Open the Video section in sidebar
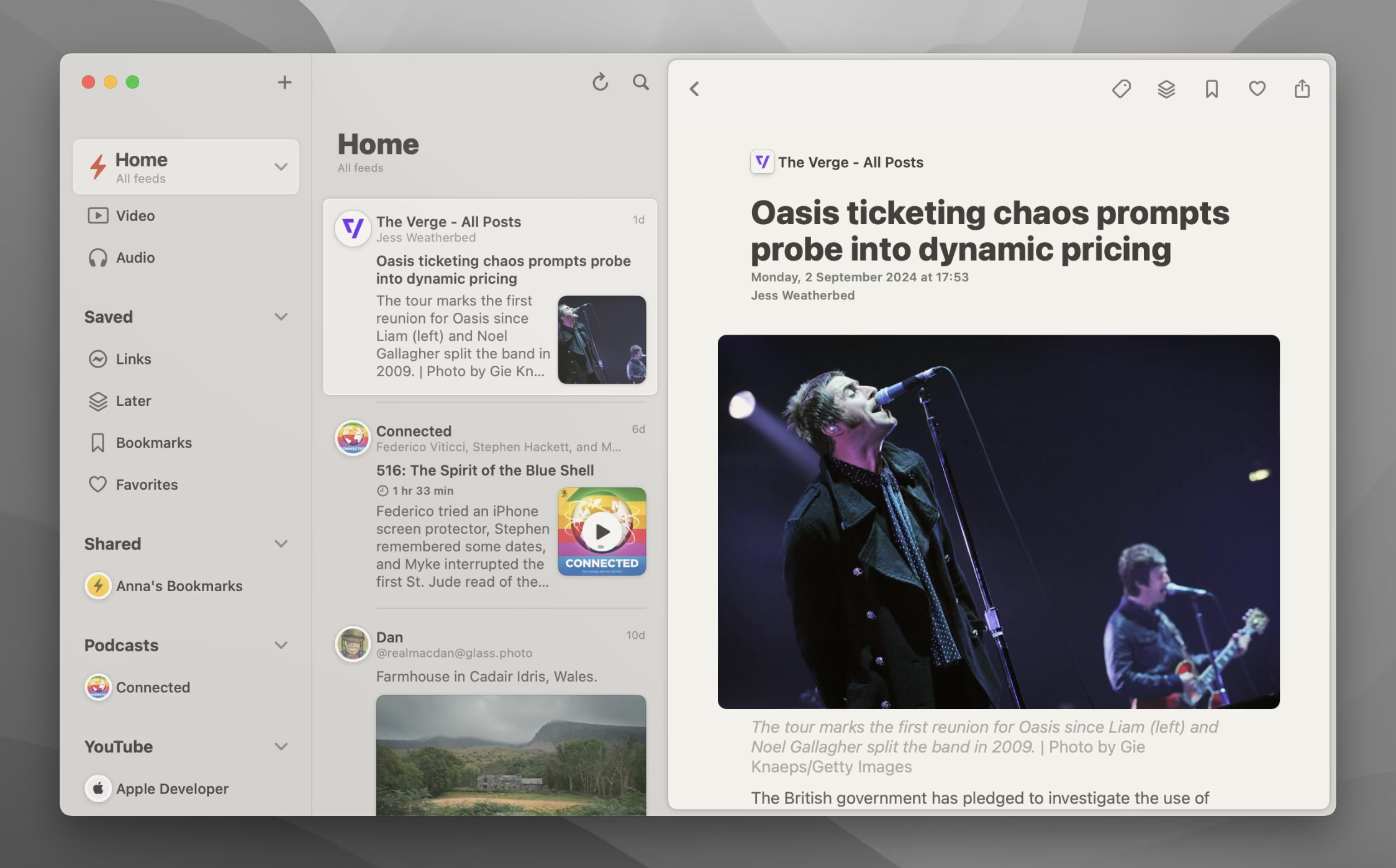The height and width of the screenshot is (868, 1396). point(186,215)
